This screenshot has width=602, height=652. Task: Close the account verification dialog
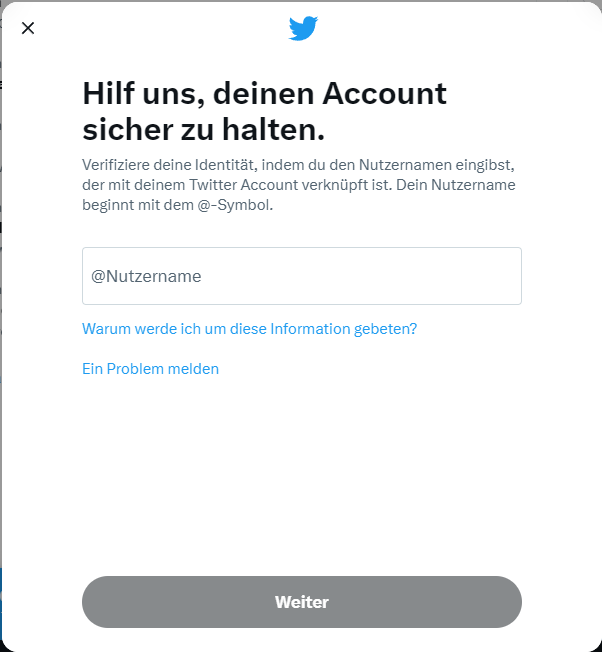click(x=28, y=28)
